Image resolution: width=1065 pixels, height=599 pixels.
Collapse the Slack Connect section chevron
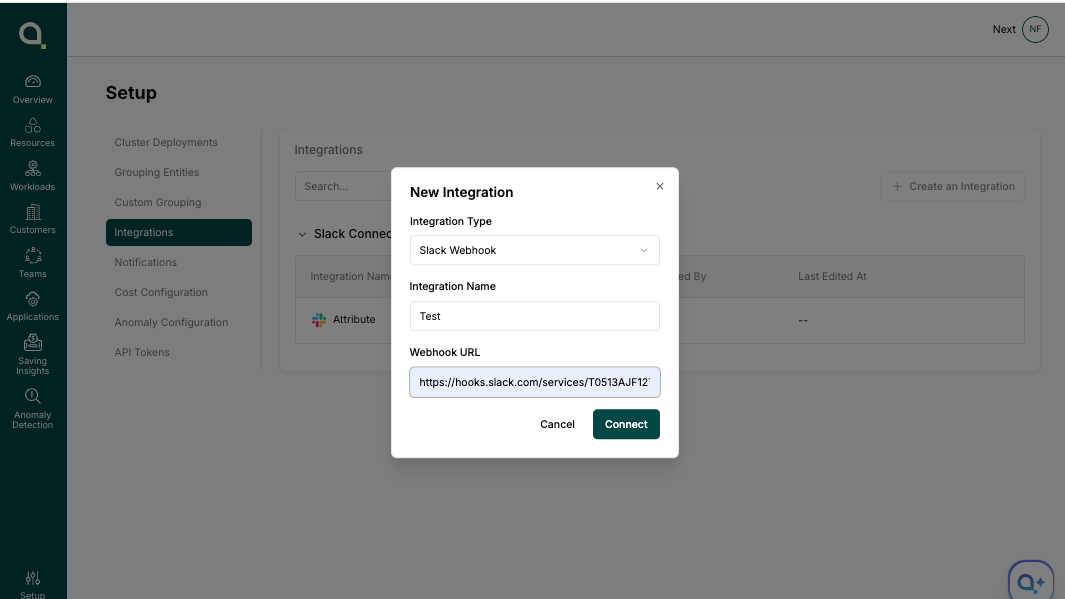point(302,234)
